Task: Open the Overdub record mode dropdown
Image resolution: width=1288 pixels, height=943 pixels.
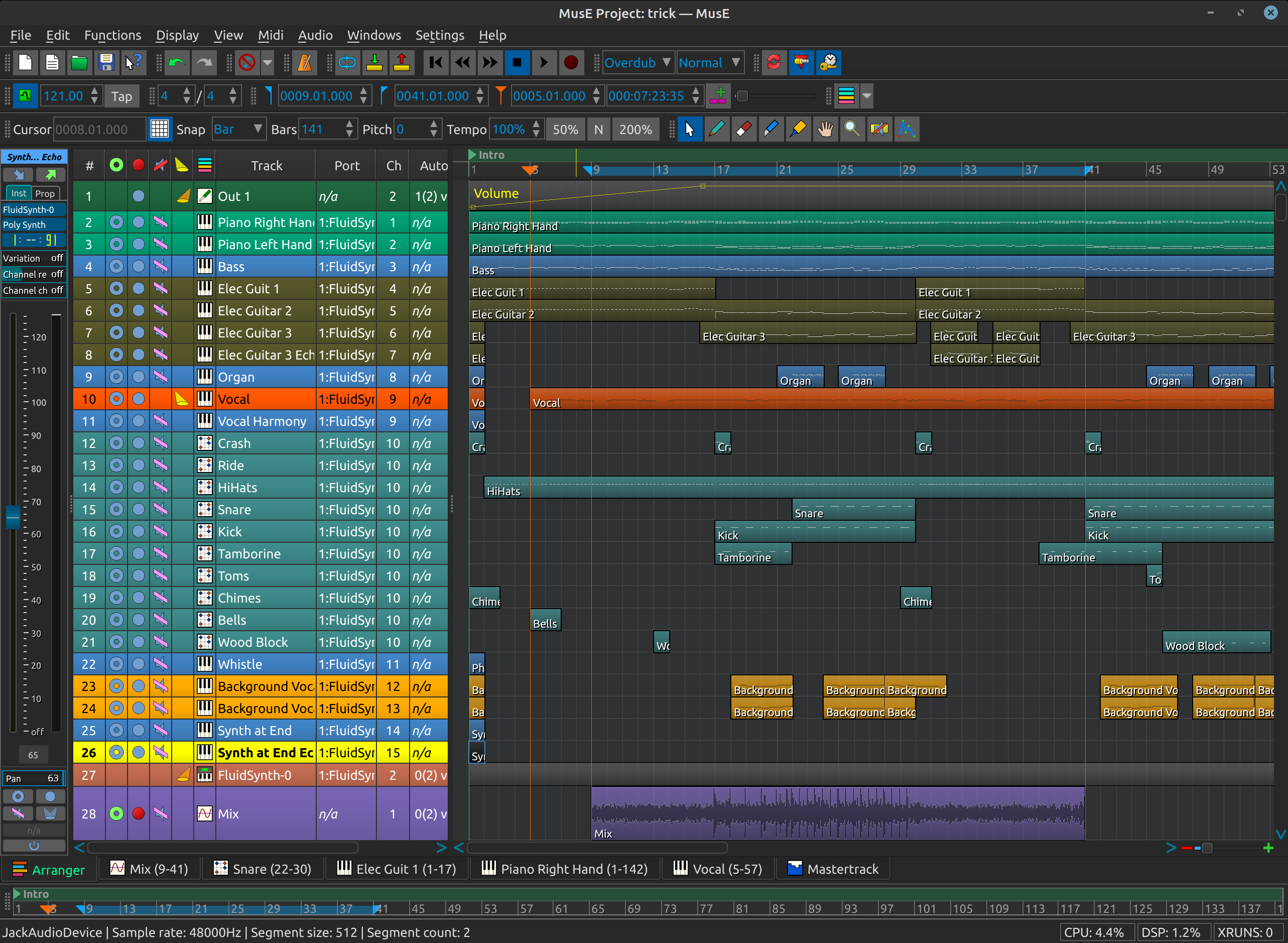Action: pos(637,63)
